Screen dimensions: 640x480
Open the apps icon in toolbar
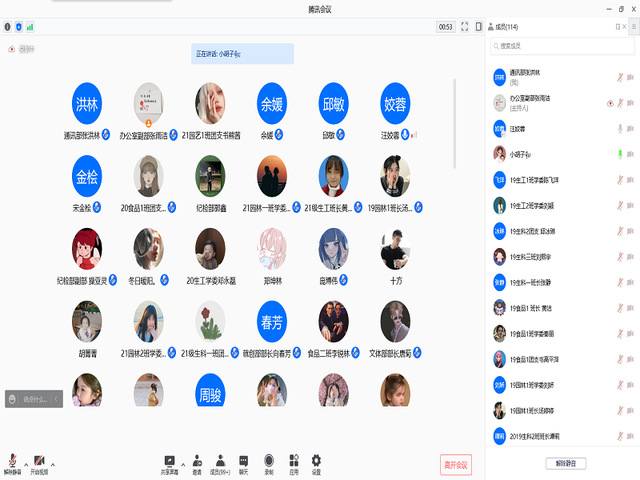point(293,461)
